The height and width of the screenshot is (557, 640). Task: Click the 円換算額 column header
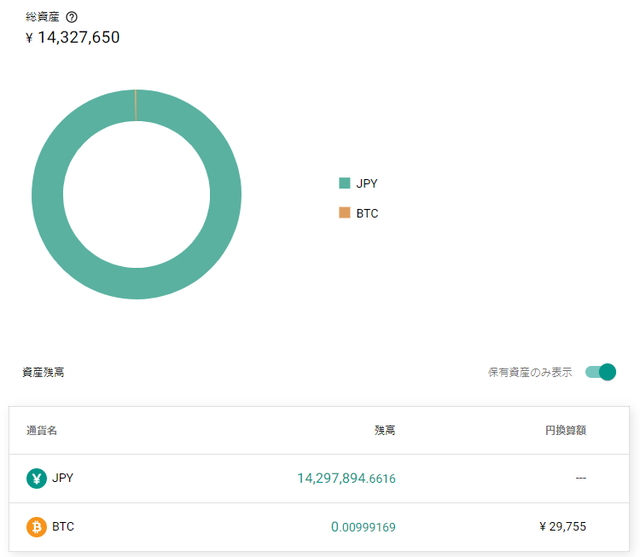pos(566,430)
